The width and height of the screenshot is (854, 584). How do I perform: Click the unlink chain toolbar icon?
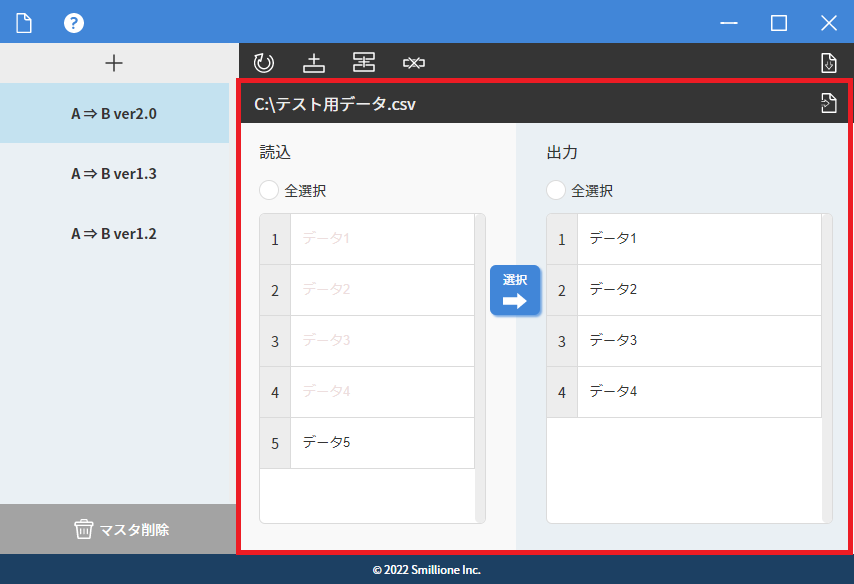(414, 63)
